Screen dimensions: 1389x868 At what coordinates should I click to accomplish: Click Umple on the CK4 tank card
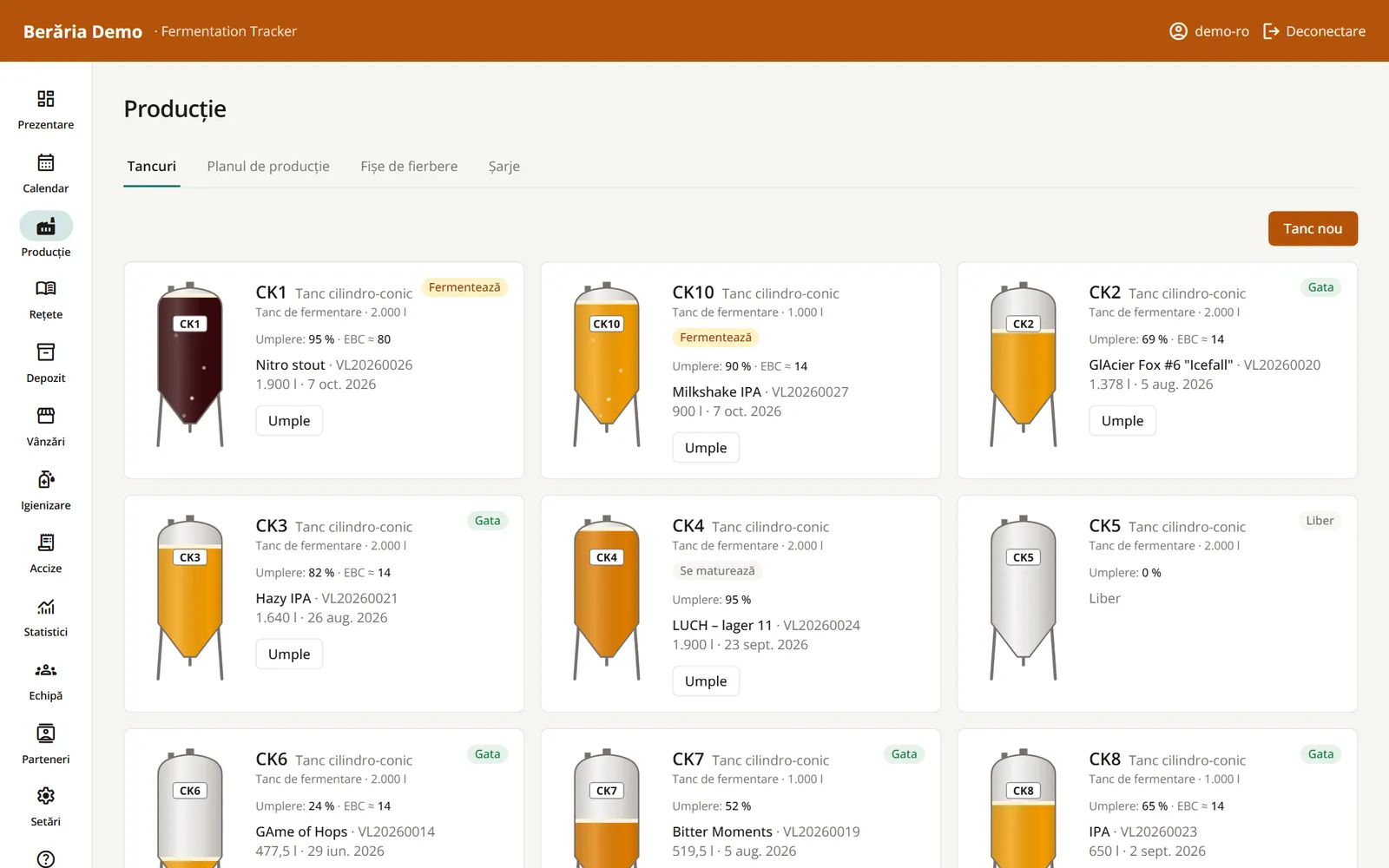point(706,681)
